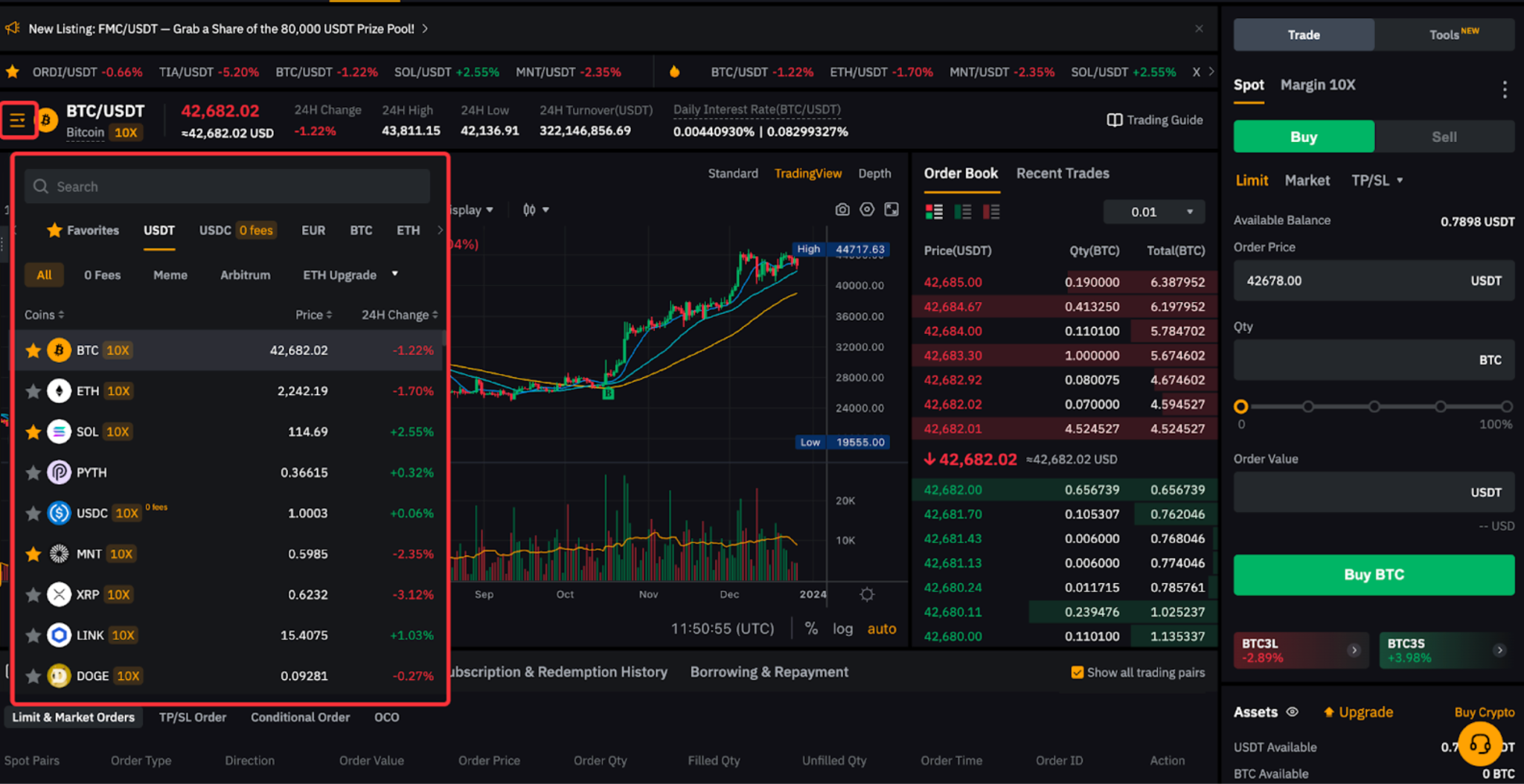
Task: Toggle the favorite star for ETH
Action: tap(33, 391)
